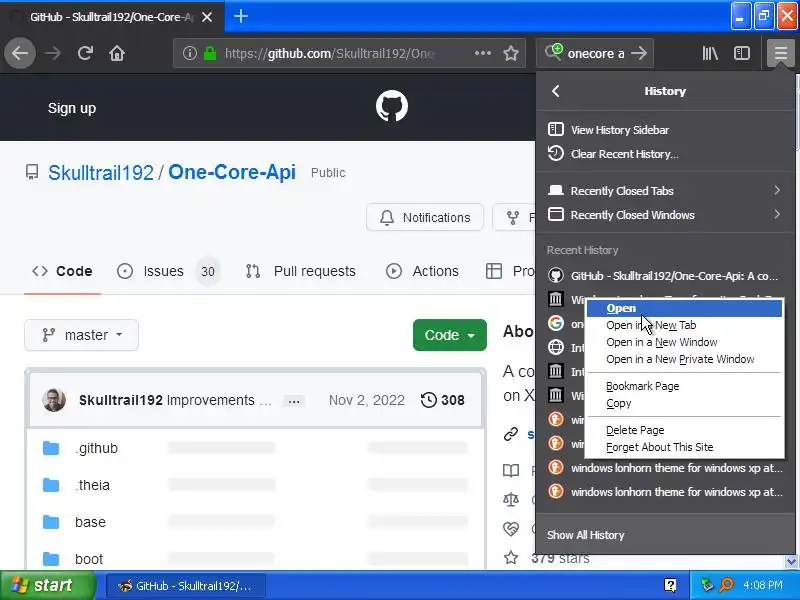Viewport: 800px width, 600px height.
Task: Click the .github folder icon
Action: (x=51, y=448)
